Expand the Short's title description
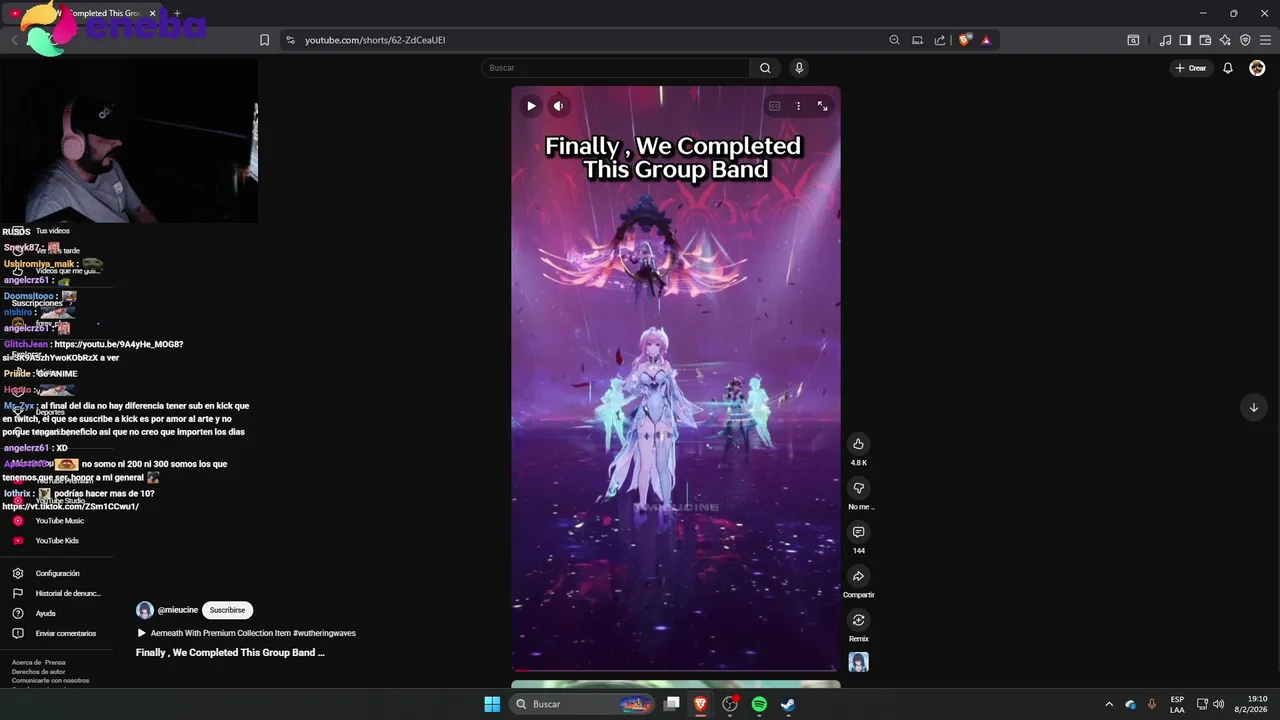The width and height of the screenshot is (1280, 720). coord(230,652)
